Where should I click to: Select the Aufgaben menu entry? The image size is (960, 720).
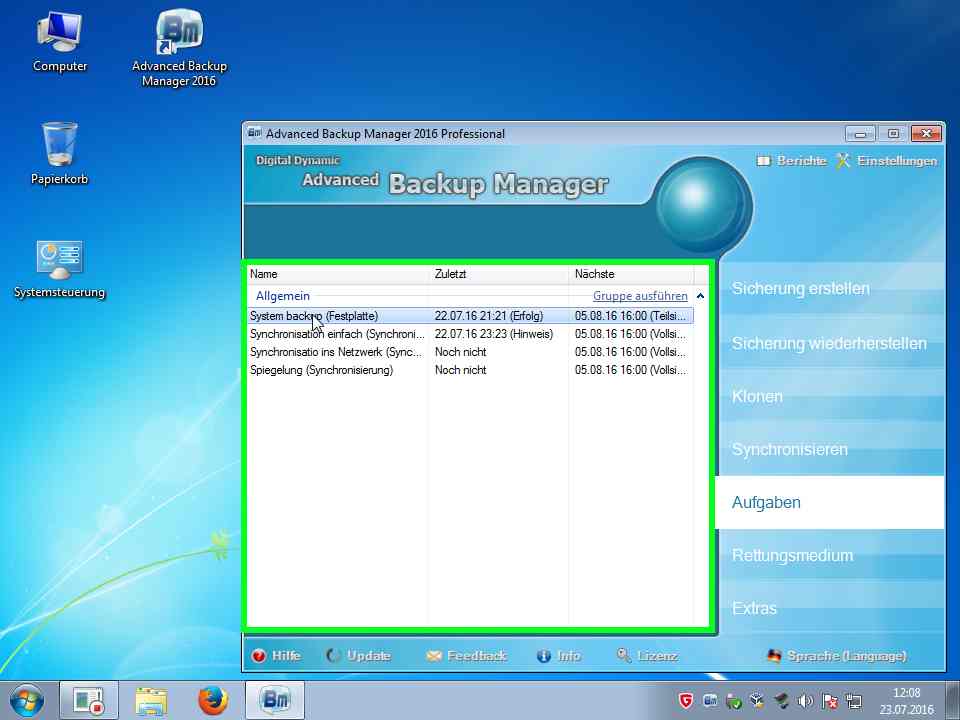[830, 503]
